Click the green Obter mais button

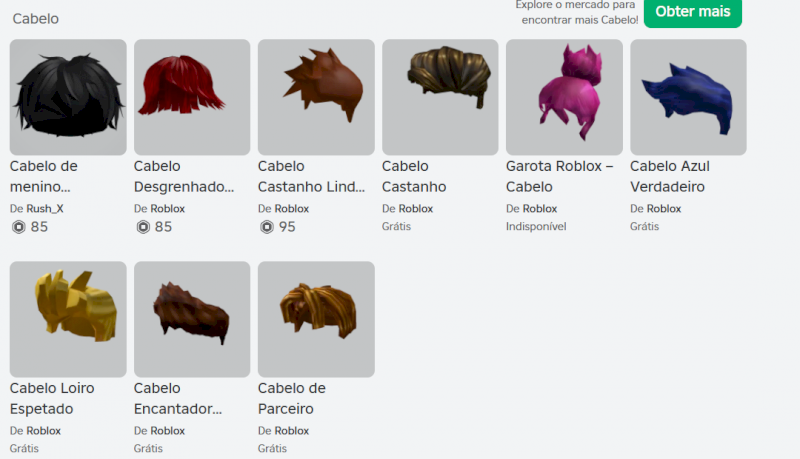[x=692, y=12]
